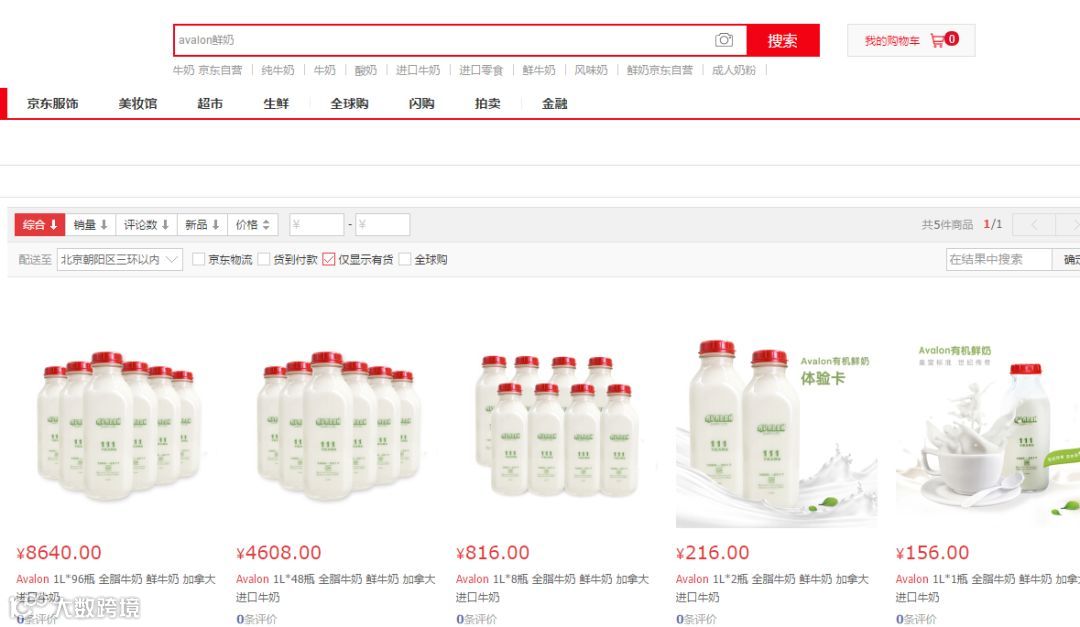Sort results by 新品
1080x627 pixels.
click(x=202, y=225)
